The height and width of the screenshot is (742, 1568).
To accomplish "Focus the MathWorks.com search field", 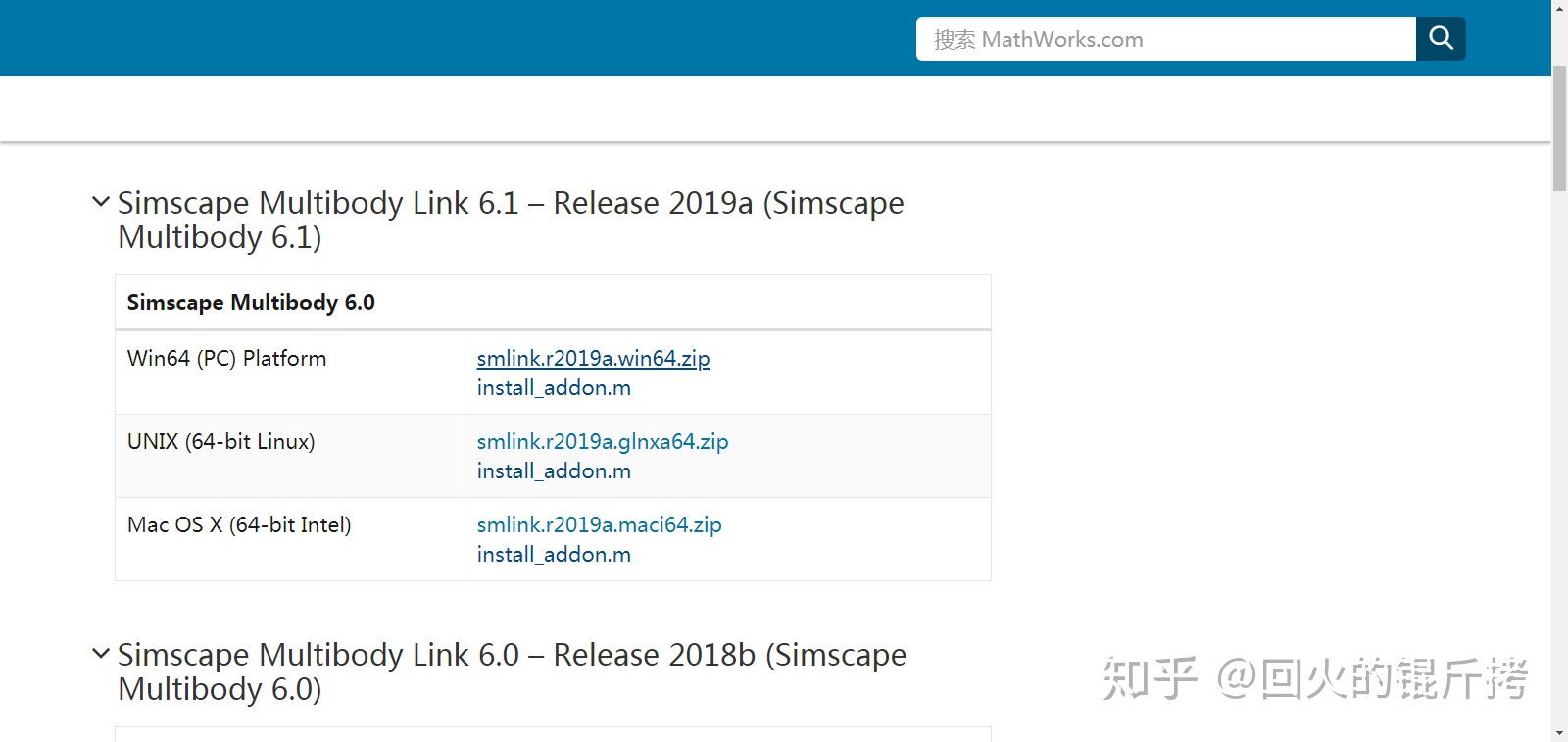I will (1164, 39).
